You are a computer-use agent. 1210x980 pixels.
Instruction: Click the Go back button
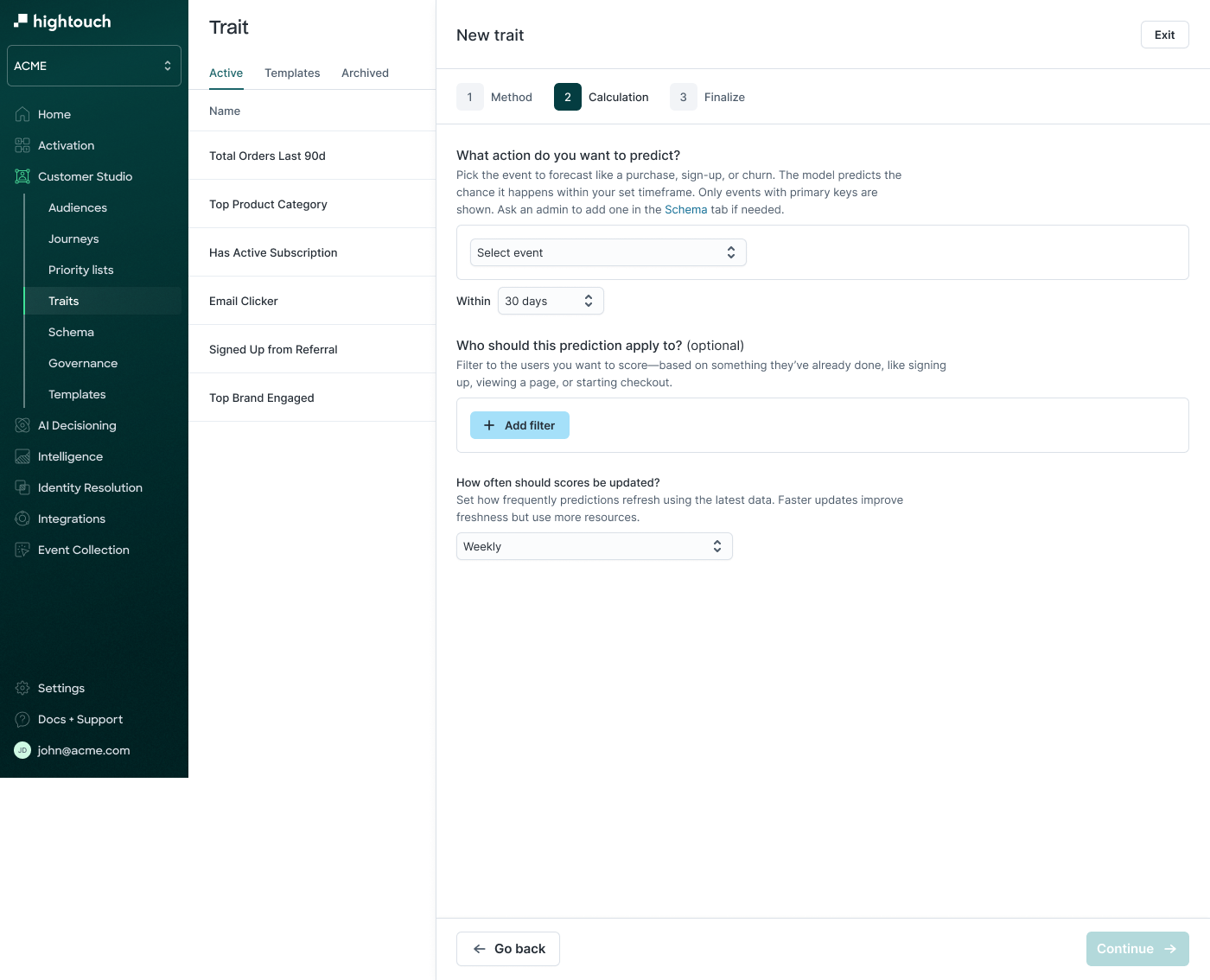[508, 949]
